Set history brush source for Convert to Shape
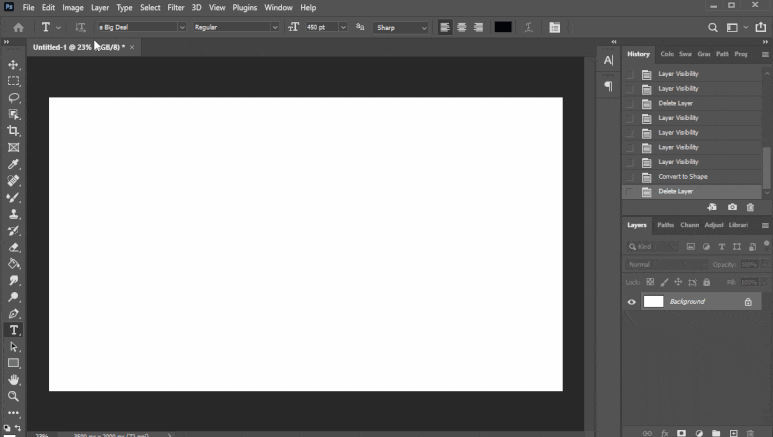 pos(630,177)
